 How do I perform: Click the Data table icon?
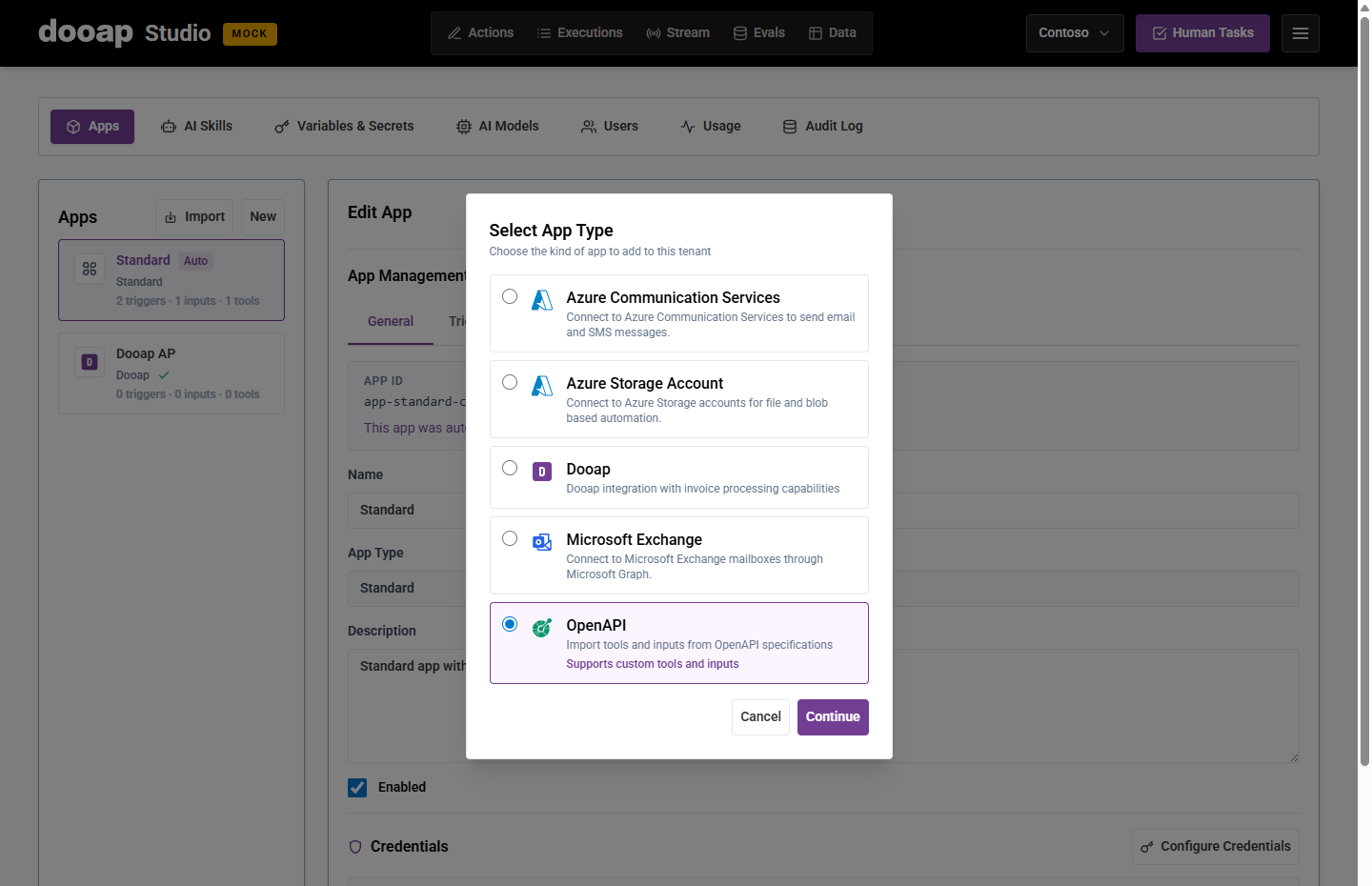coord(816,33)
